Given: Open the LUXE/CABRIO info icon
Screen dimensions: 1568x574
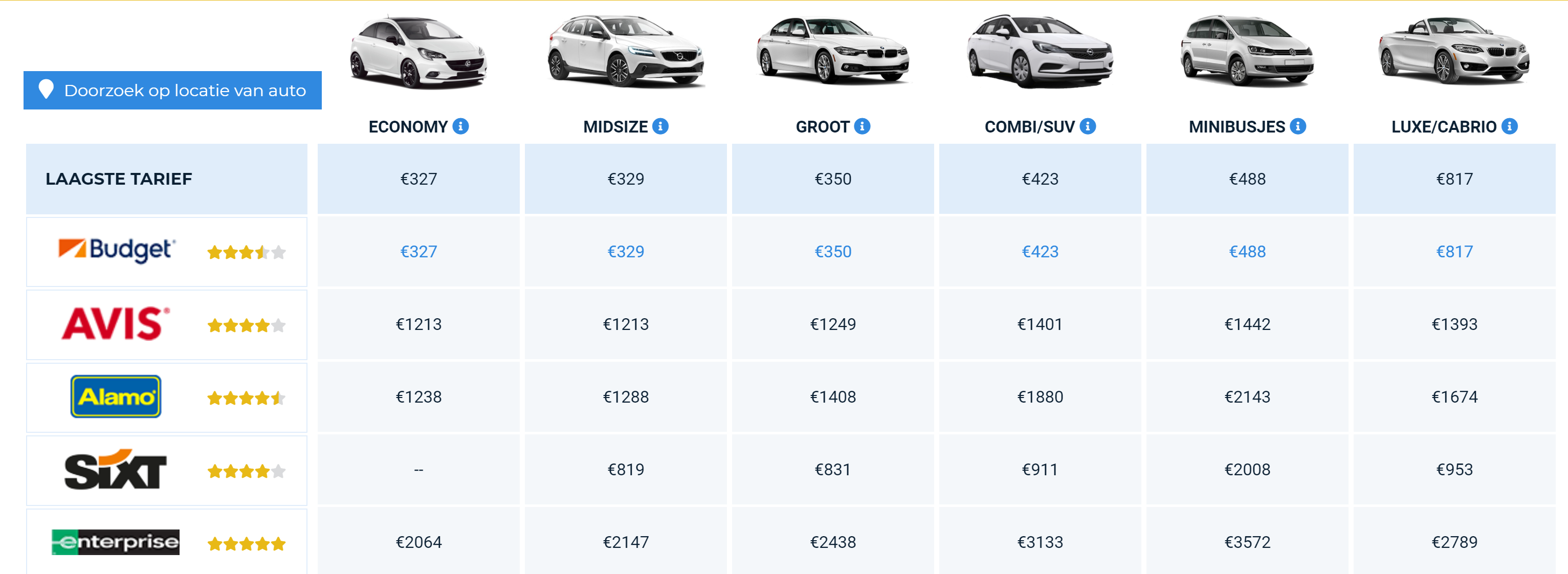Looking at the screenshot, I should 1509,126.
